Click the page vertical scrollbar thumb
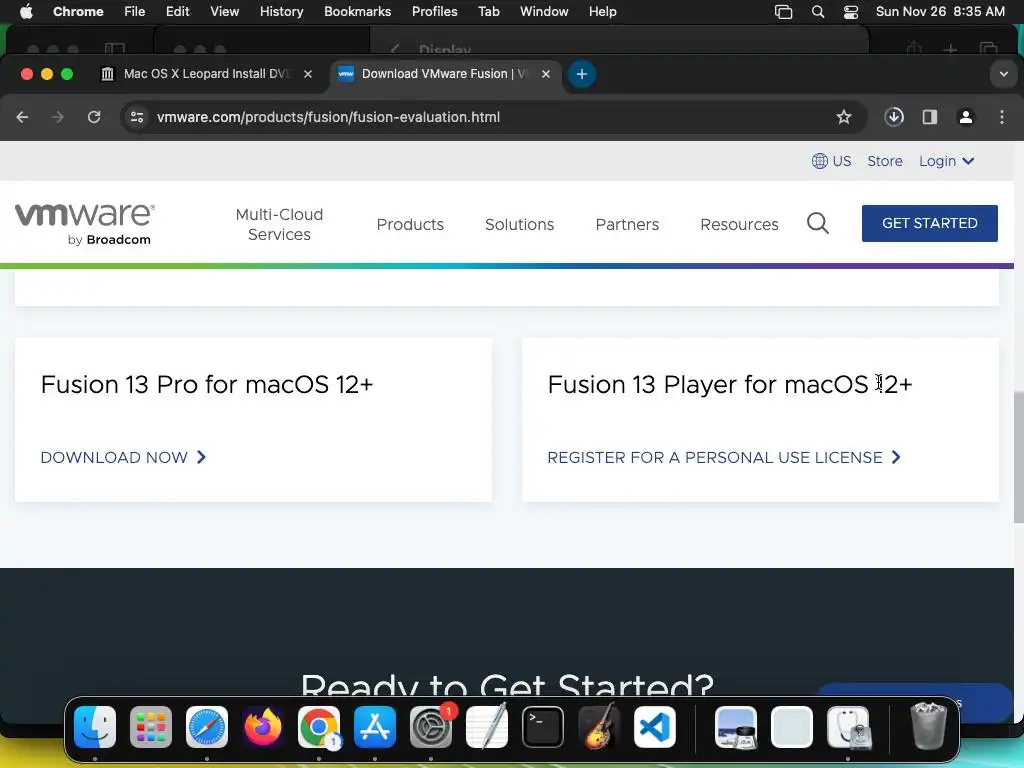 1018,457
